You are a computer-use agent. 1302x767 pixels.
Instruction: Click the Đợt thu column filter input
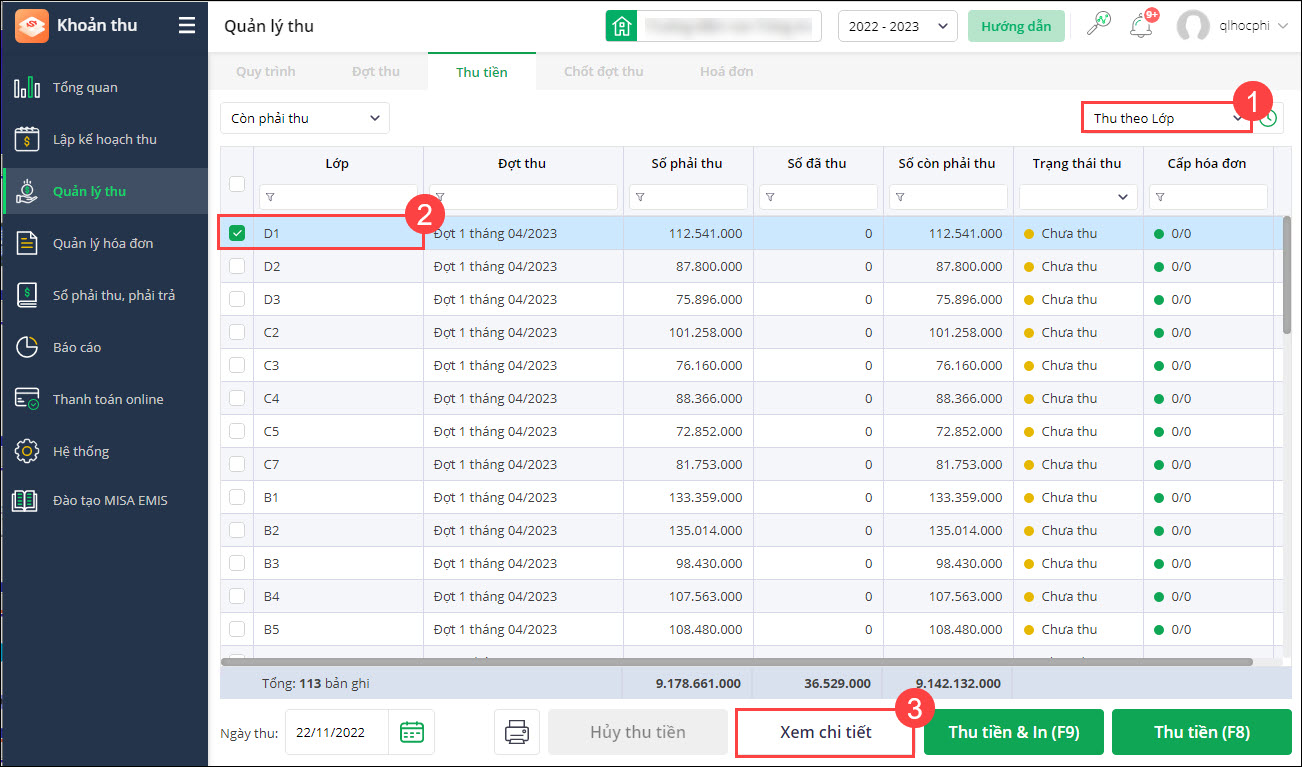pyautogui.click(x=523, y=197)
